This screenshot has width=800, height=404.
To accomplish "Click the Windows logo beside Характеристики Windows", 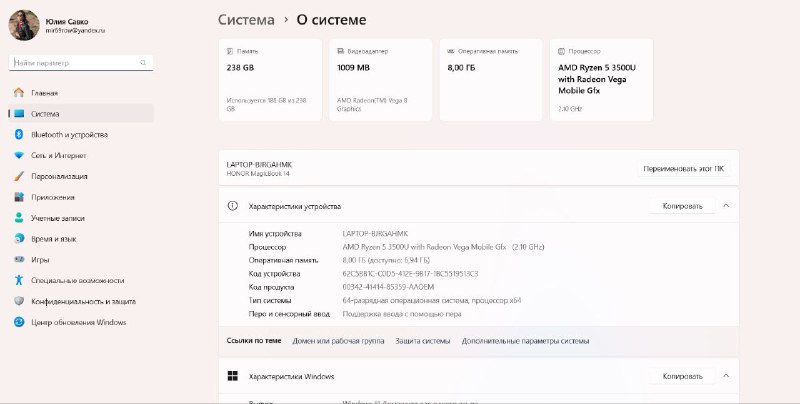I will [x=233, y=376].
